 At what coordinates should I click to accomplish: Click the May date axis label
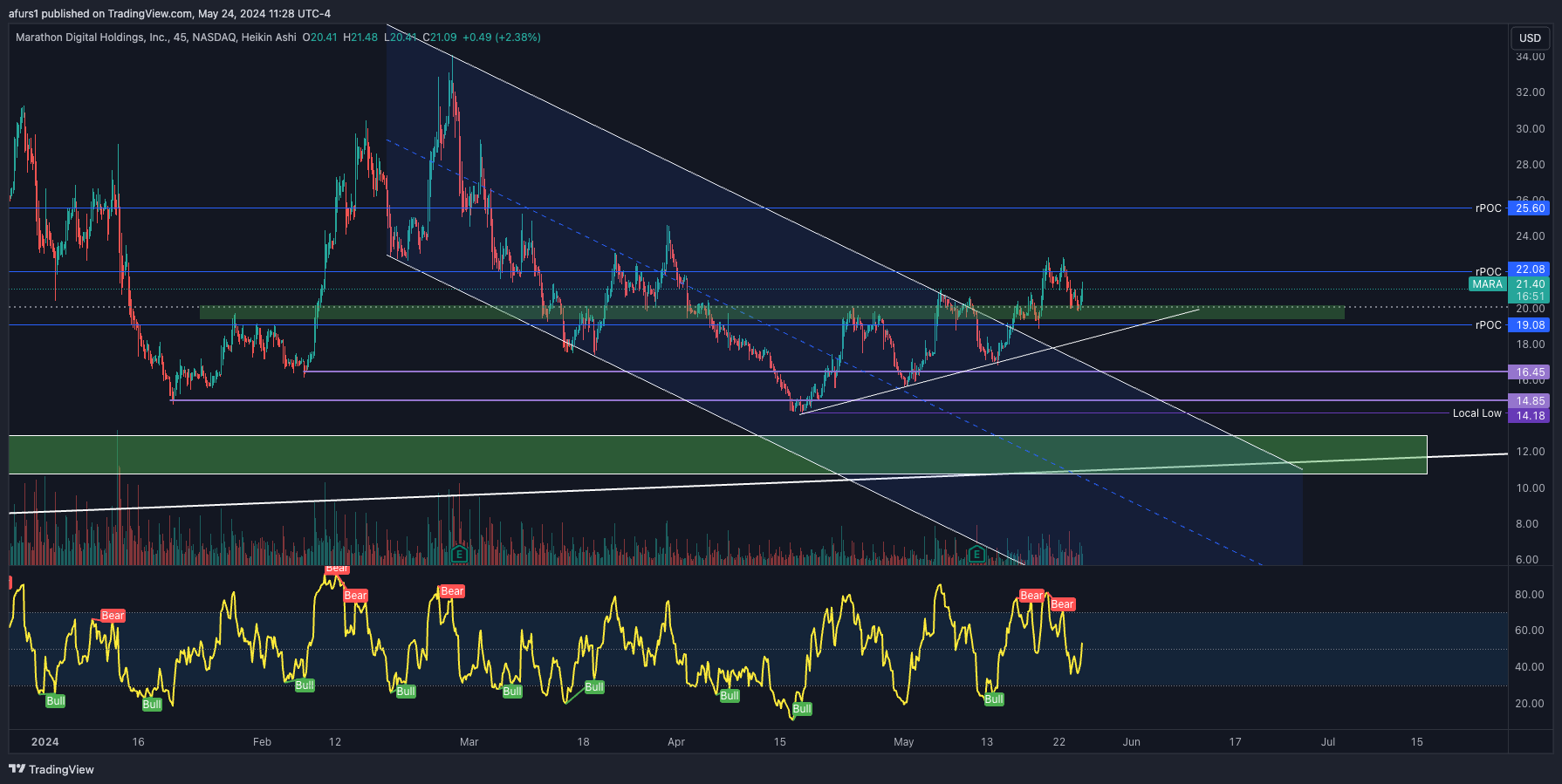pyautogui.click(x=904, y=742)
